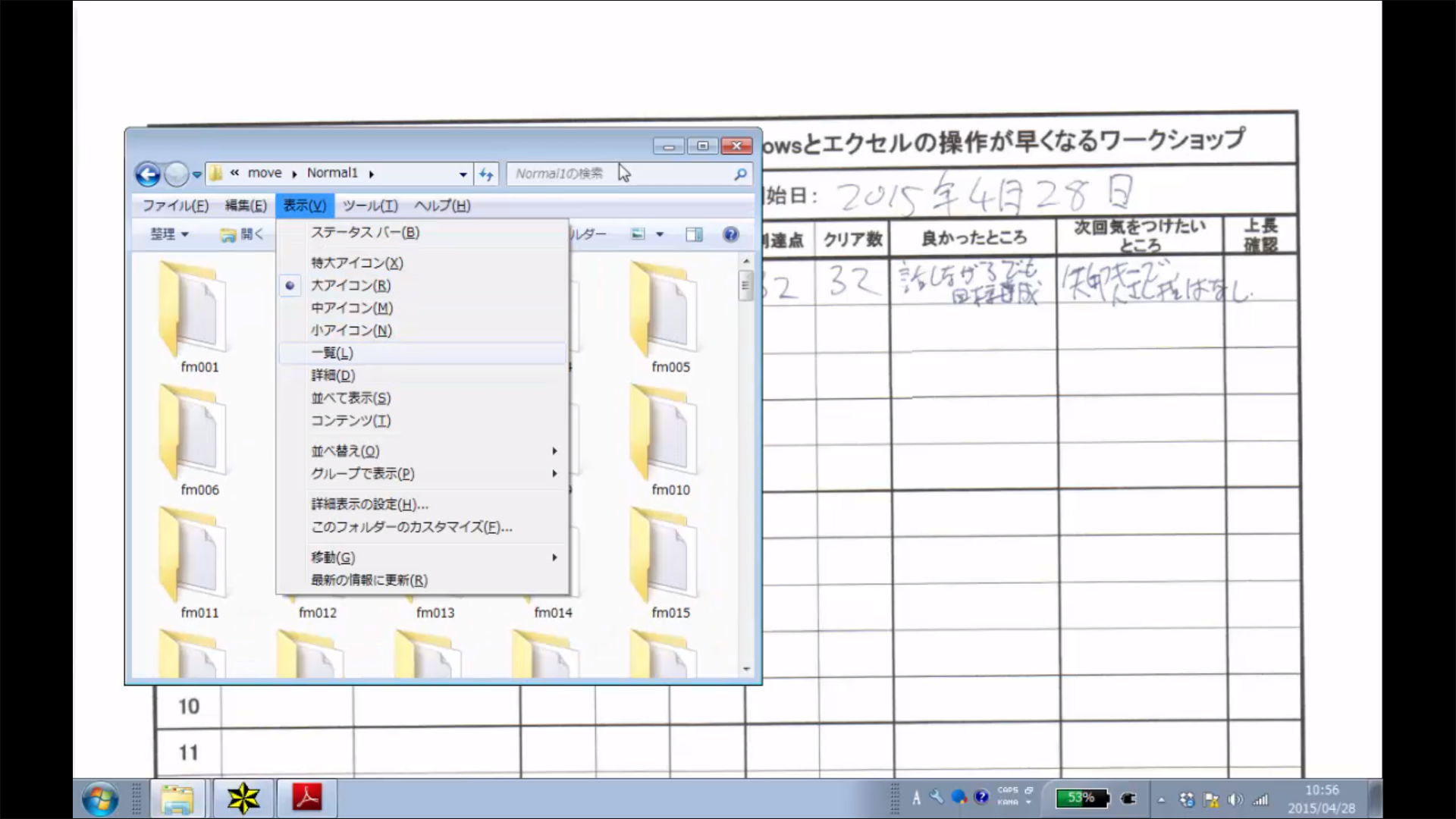Screen dimensions: 1456x819
Task: Click the 整理 toolbar button
Action: [168, 234]
